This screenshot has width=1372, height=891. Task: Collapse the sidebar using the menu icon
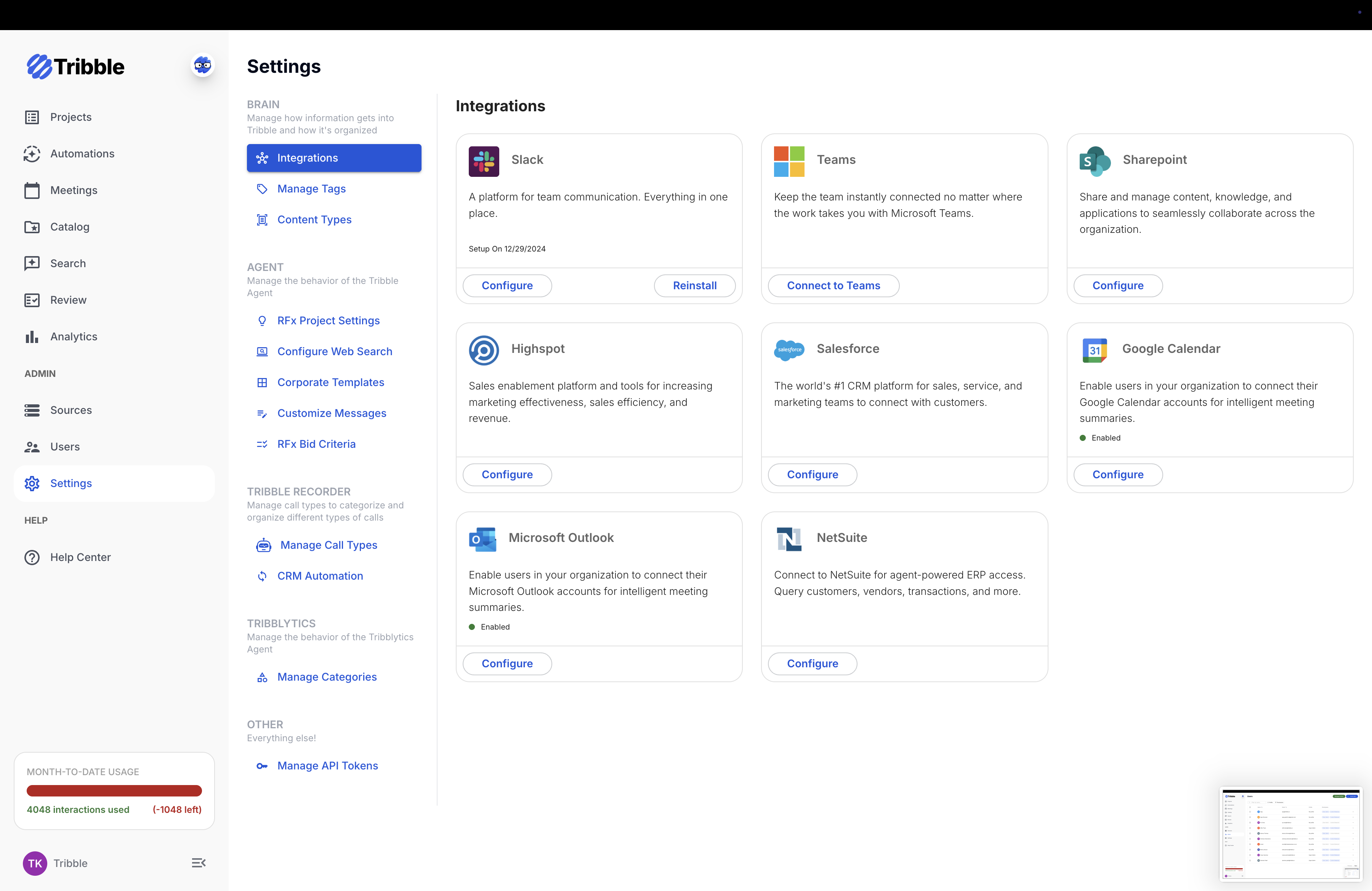(x=199, y=863)
